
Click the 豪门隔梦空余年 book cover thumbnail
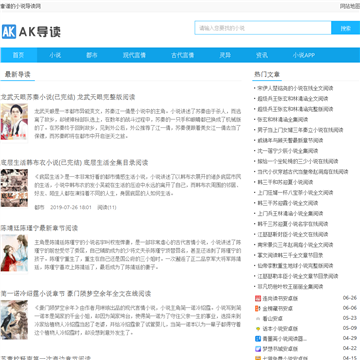(14, 319)
